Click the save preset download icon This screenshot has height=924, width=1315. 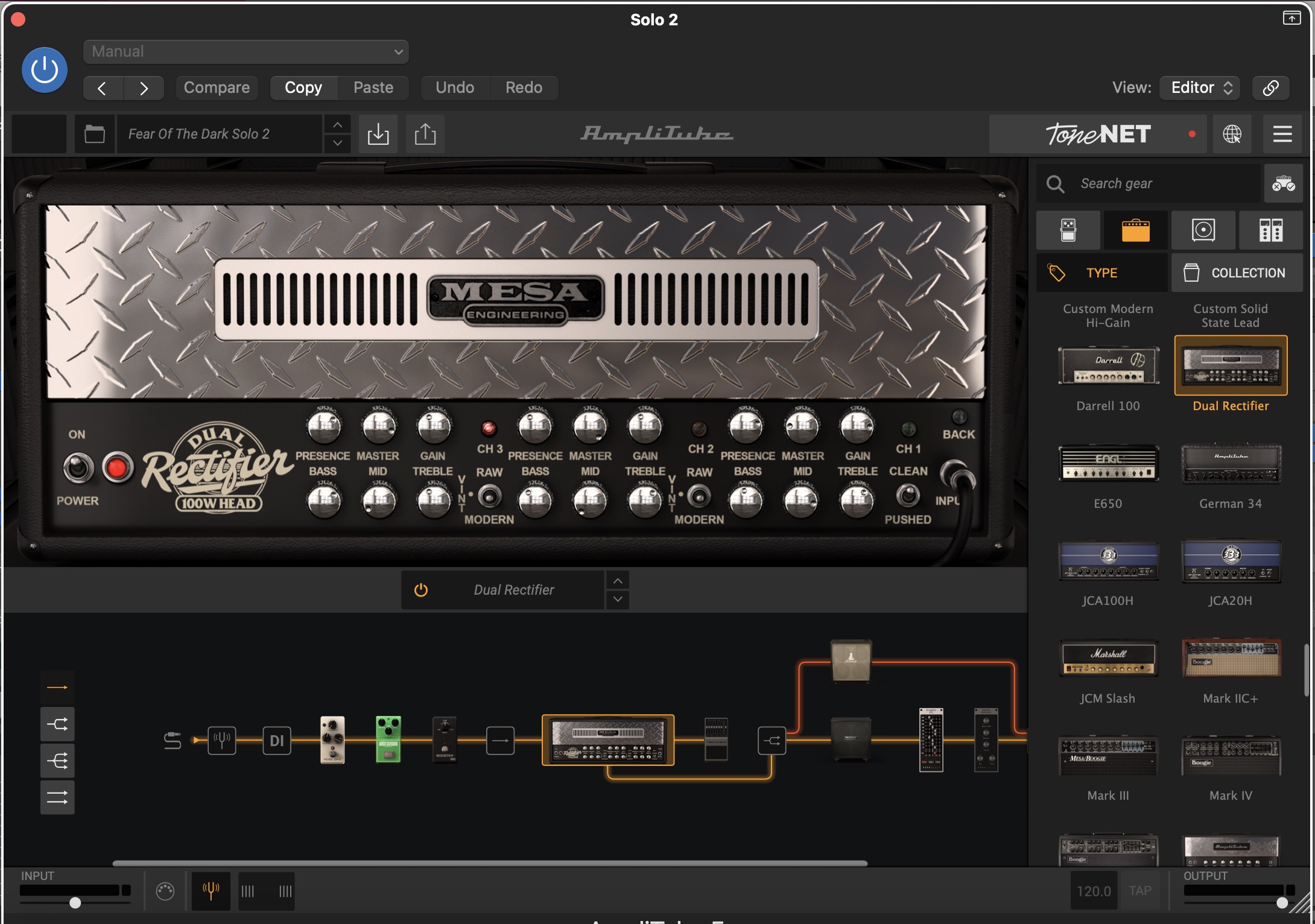(378, 134)
